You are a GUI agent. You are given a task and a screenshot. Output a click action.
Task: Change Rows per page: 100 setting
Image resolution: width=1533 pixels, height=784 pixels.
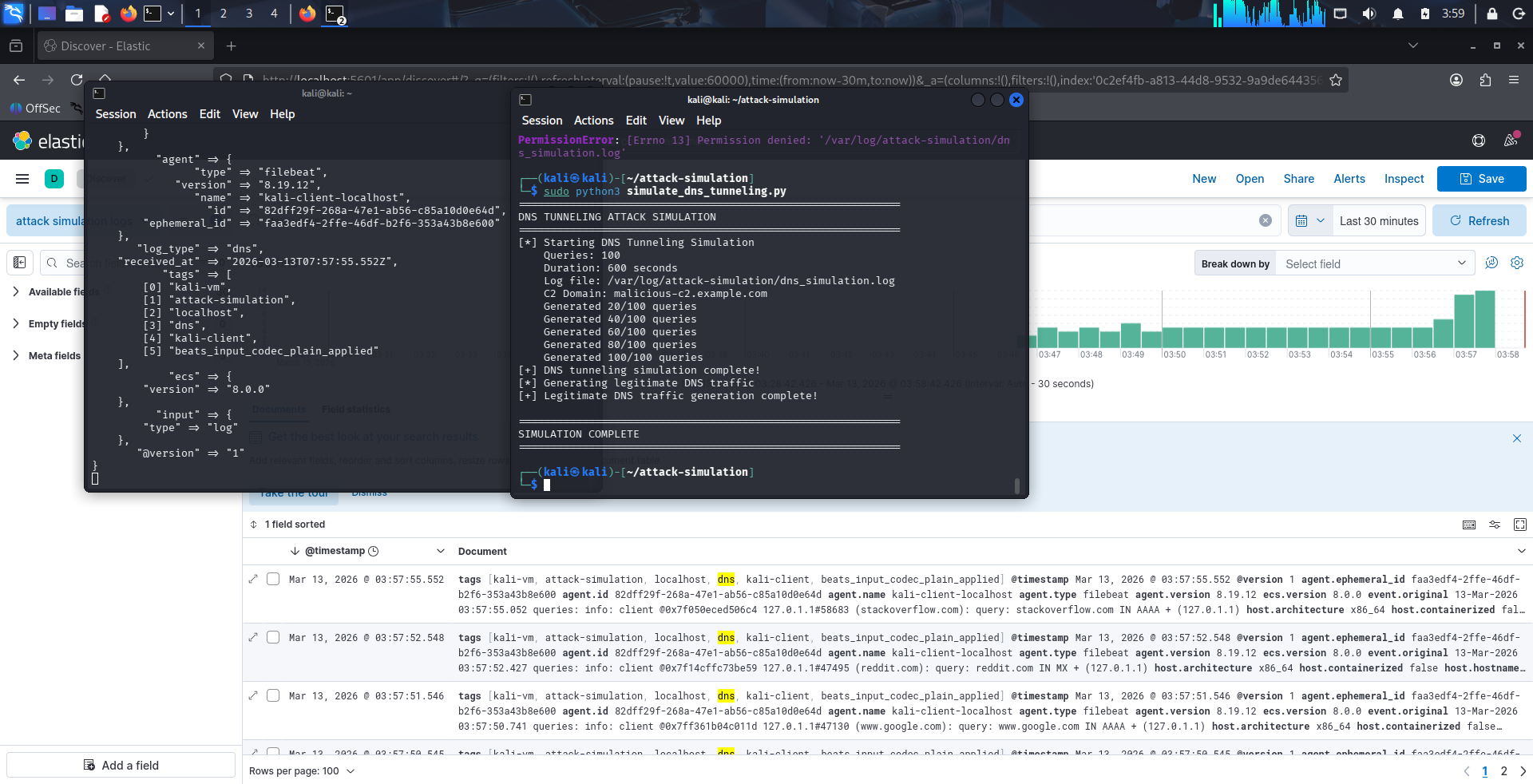click(x=302, y=771)
